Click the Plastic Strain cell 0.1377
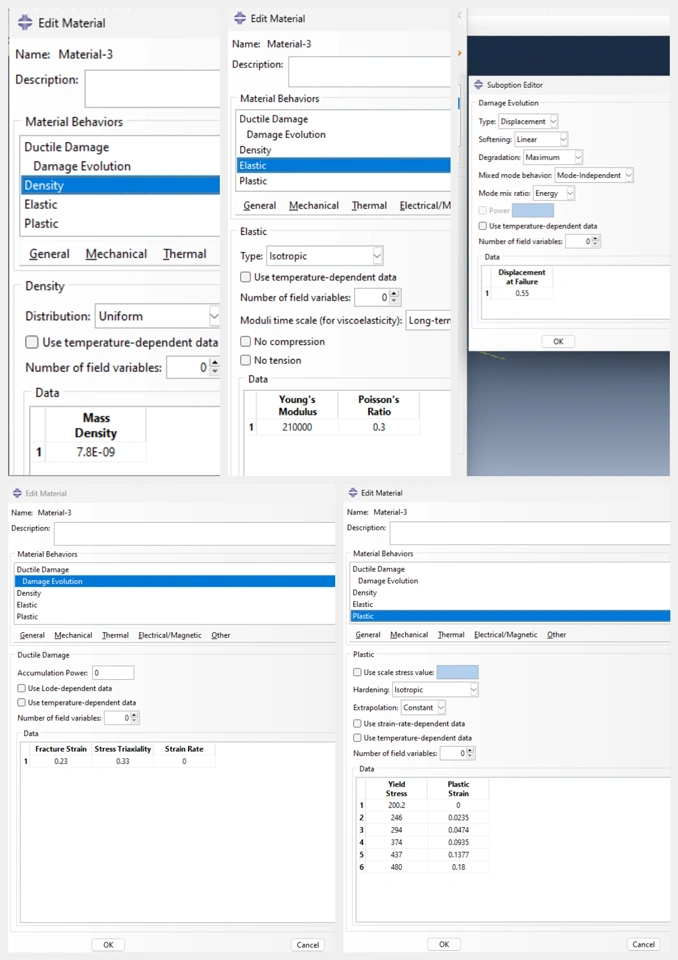This screenshot has width=678, height=960. click(x=458, y=855)
